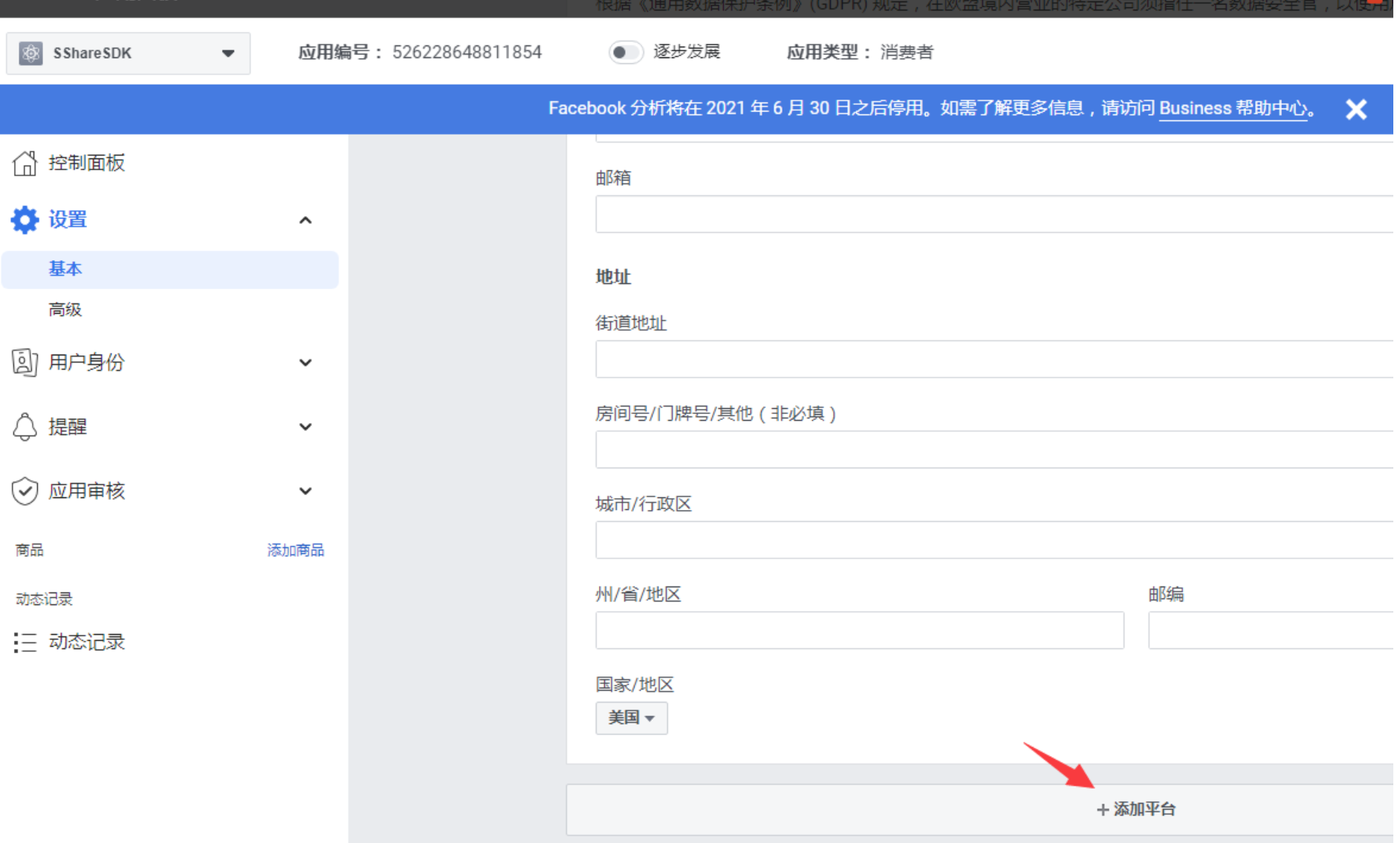Image resolution: width=1400 pixels, height=843 pixels.
Task: Click the 添加商品 link
Action: click(295, 549)
